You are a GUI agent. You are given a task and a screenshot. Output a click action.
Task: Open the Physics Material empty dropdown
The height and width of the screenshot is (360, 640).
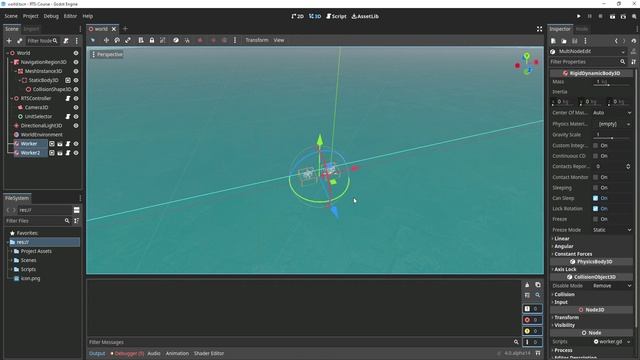(612, 124)
